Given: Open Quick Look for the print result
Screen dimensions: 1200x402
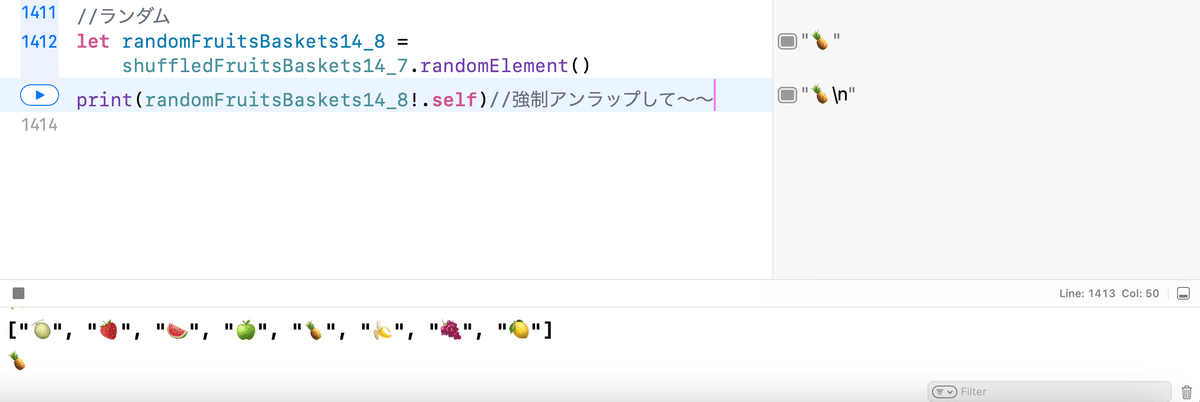Looking at the screenshot, I should pyautogui.click(x=787, y=95).
